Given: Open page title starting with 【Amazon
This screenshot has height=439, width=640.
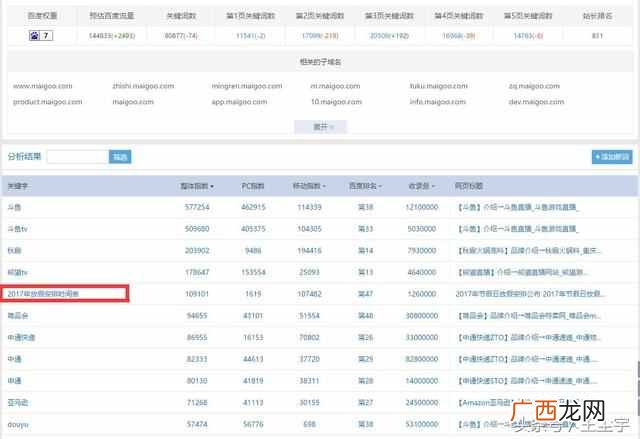Looking at the screenshot, I should [x=485, y=403].
